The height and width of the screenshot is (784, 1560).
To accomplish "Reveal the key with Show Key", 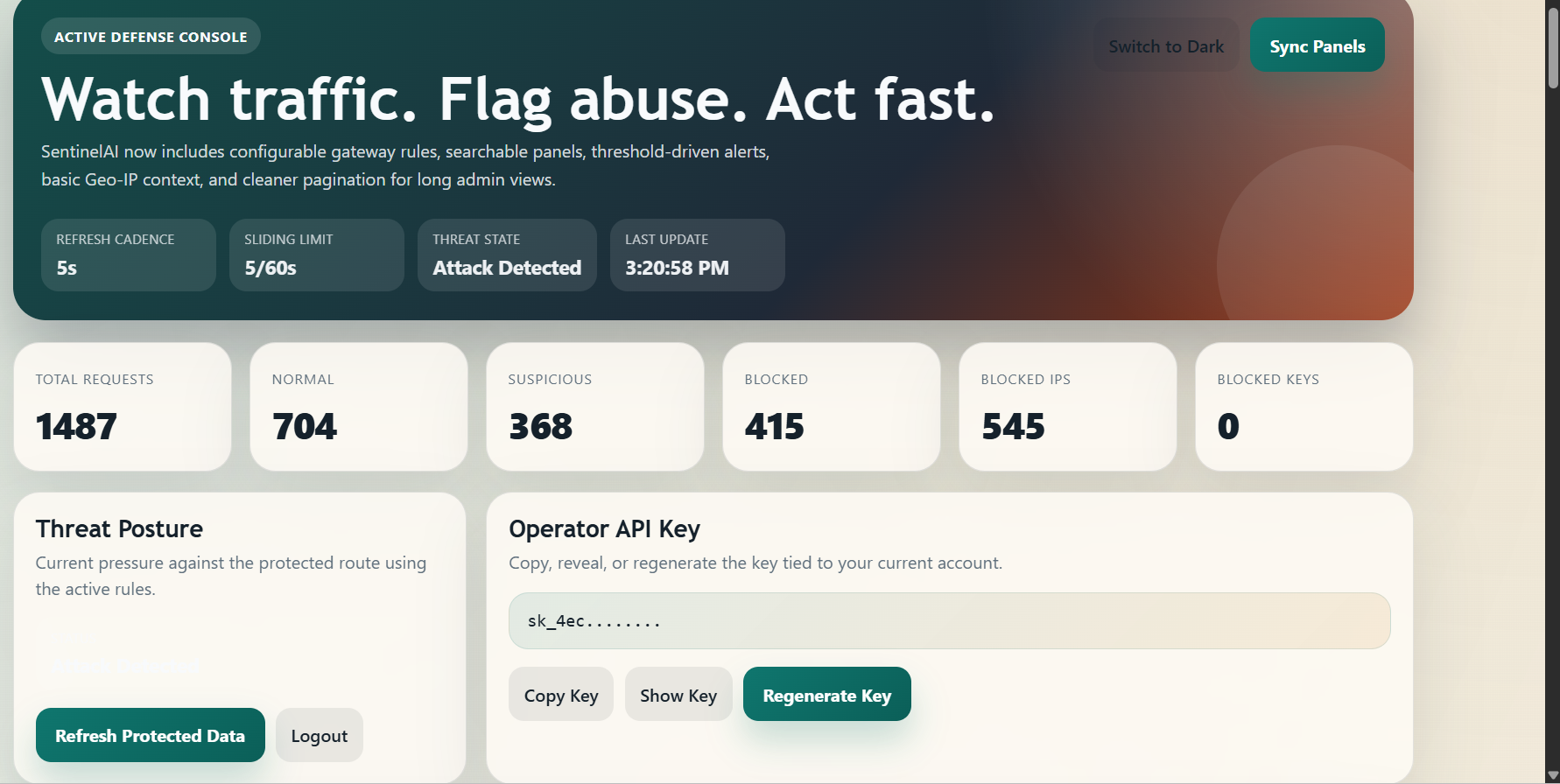I will [678, 695].
